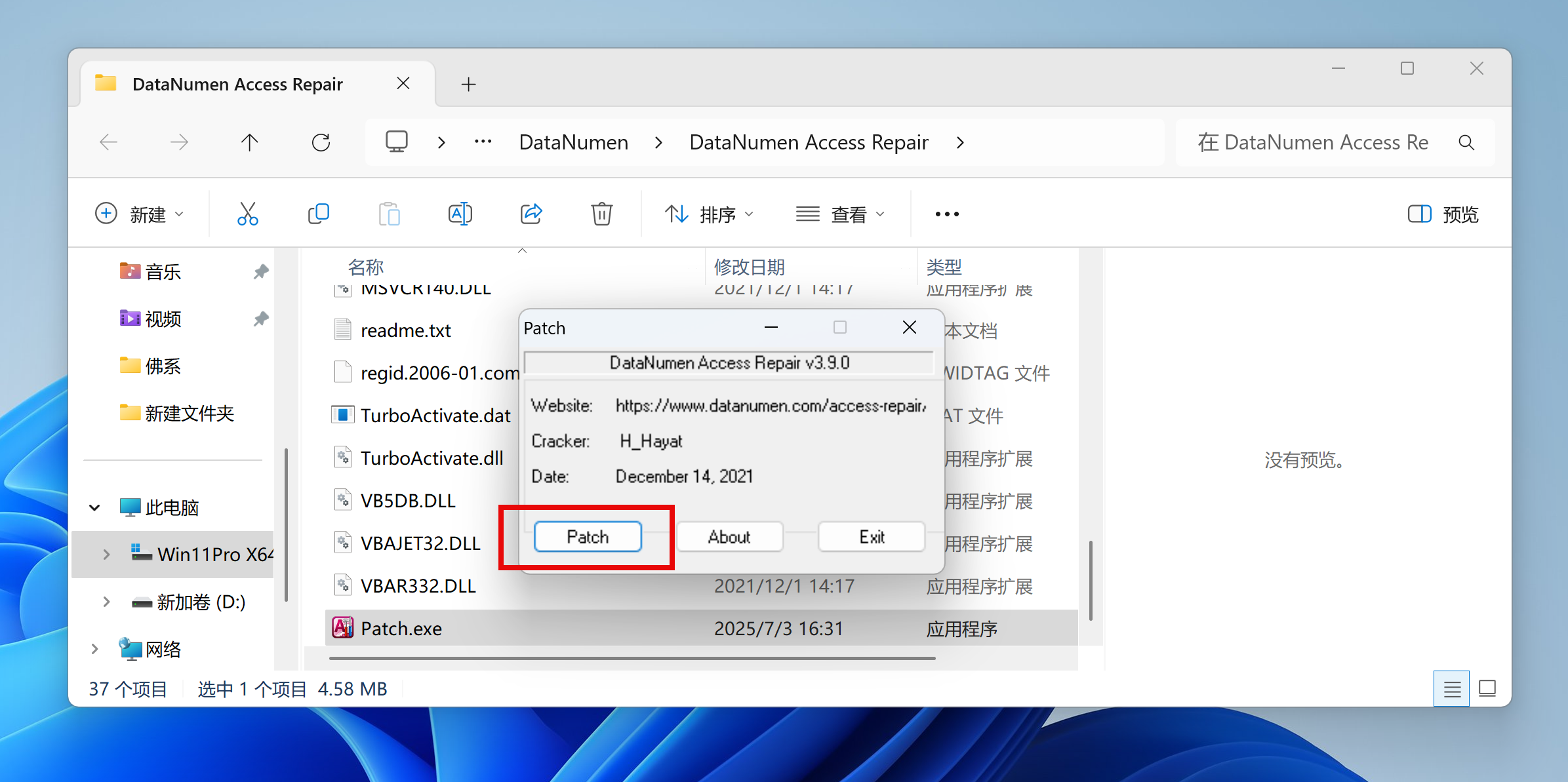Click the vertical scrollbar of file list

(x=1090, y=580)
